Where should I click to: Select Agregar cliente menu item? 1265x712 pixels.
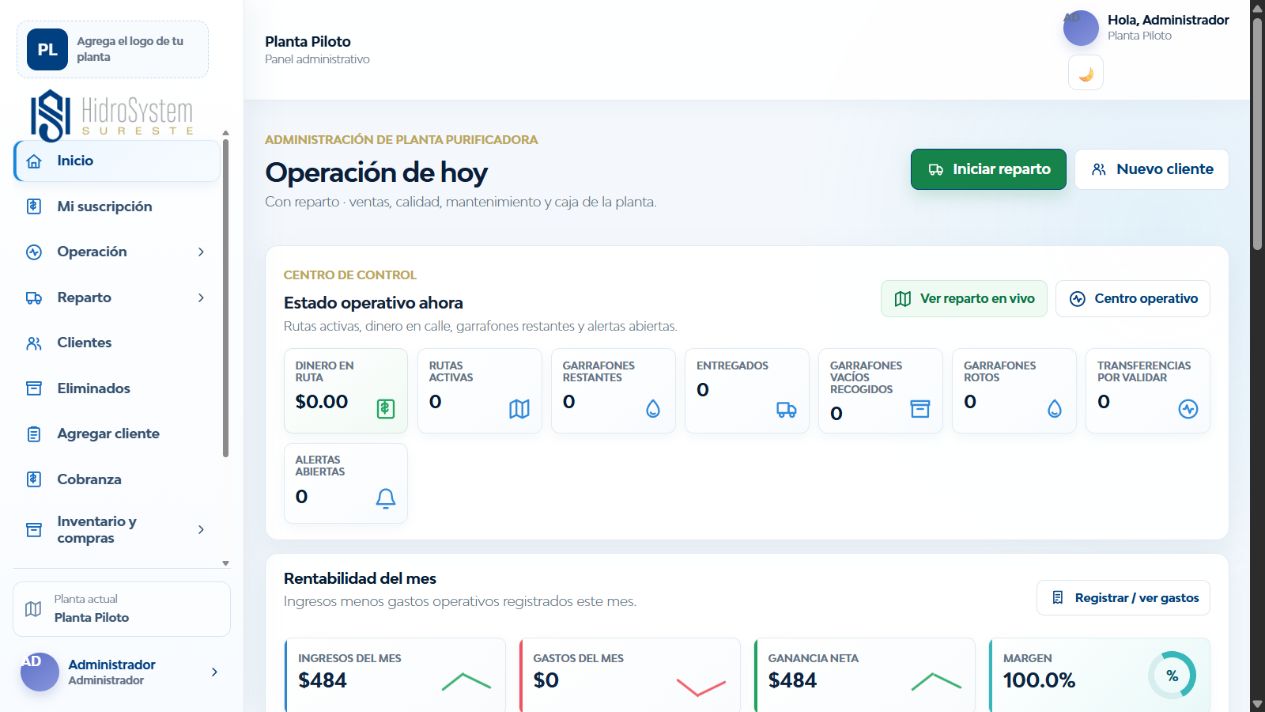117,434
